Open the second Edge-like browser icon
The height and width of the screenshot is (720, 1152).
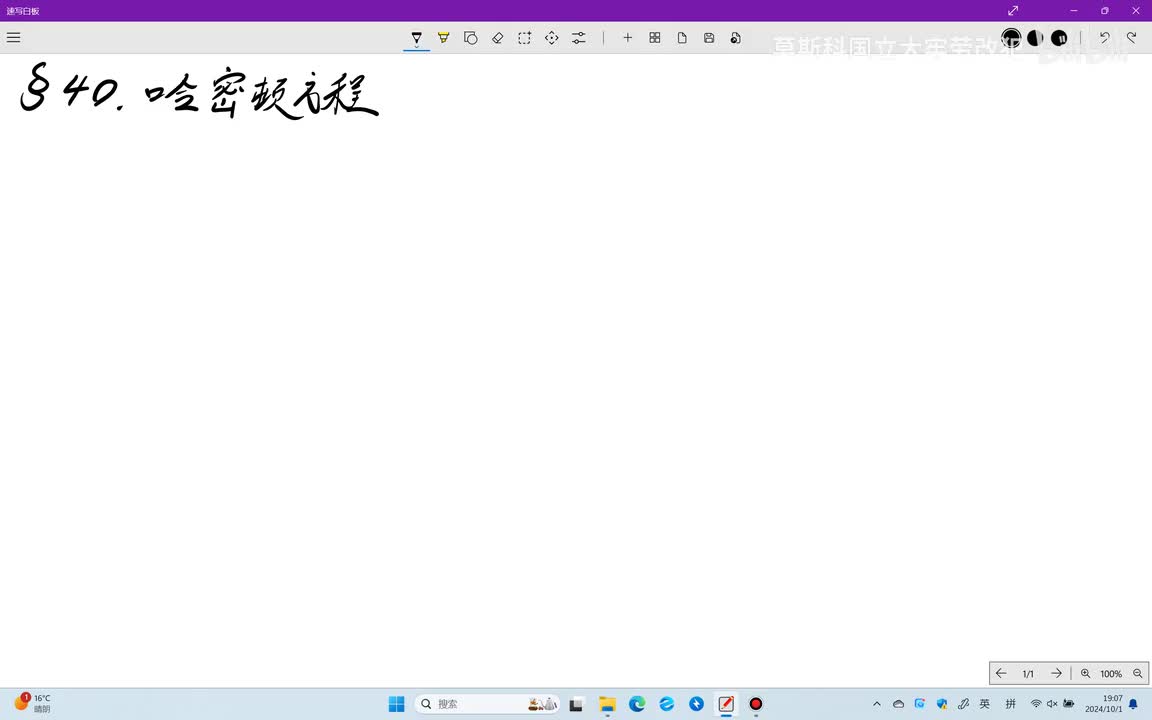(666, 704)
